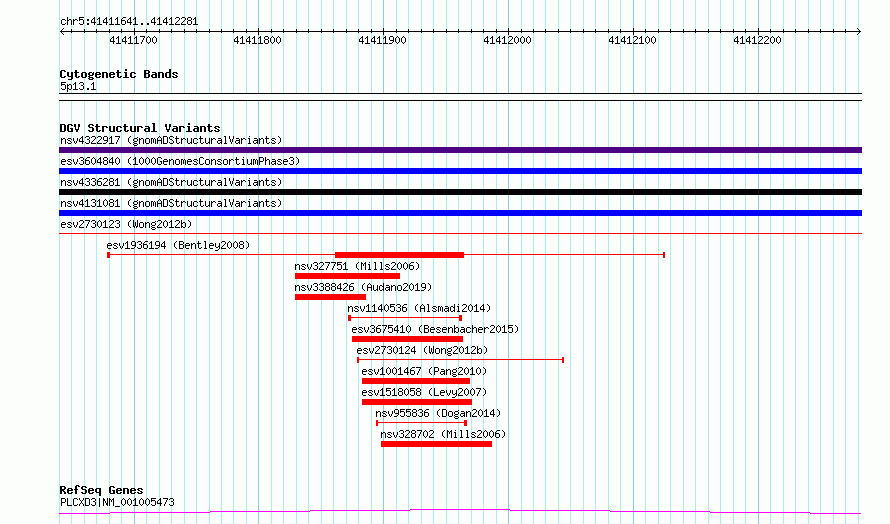
Task: Open esv3604840 1000Genomes variant label
Action: 180,161
